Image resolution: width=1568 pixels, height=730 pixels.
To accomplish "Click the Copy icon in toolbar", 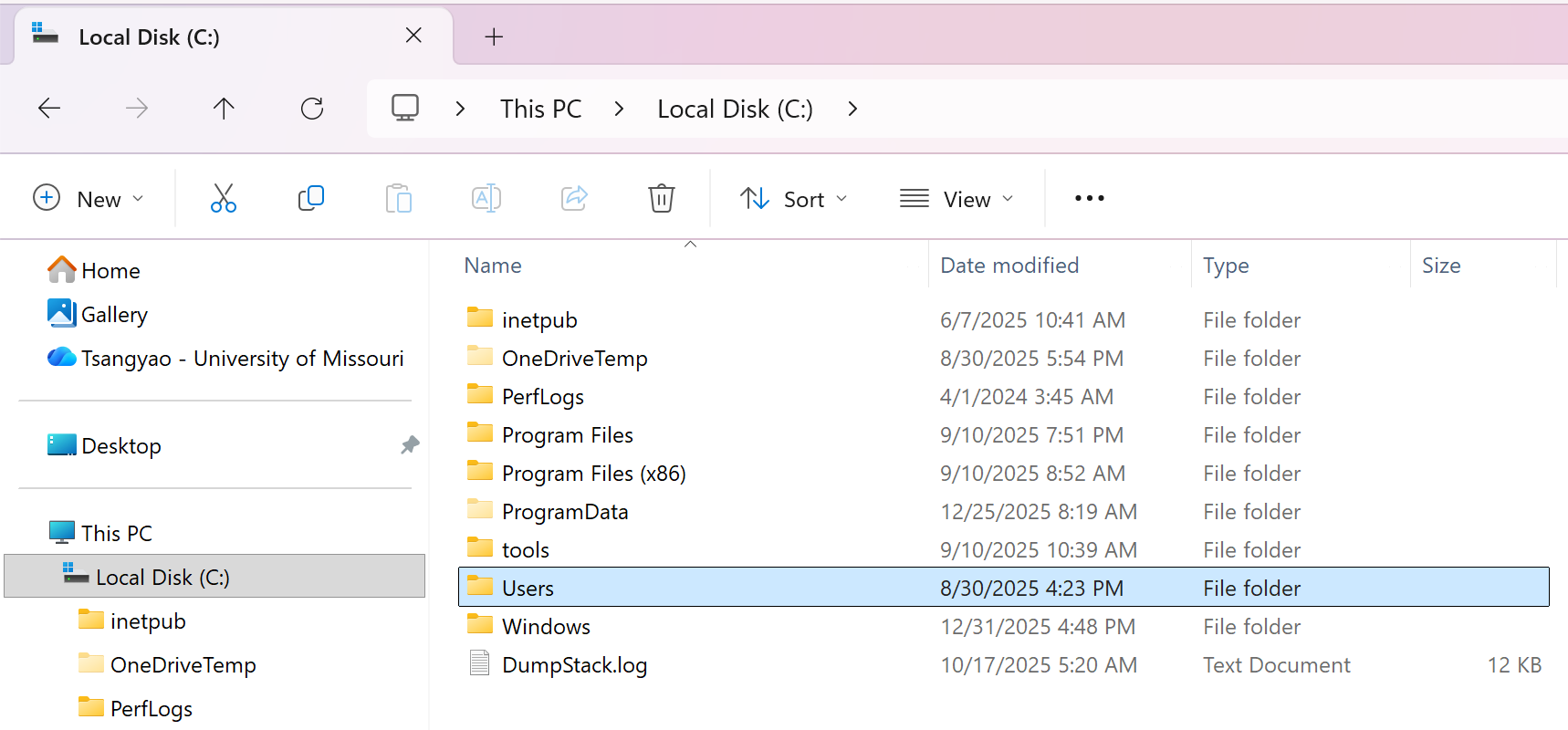I will pos(311,198).
